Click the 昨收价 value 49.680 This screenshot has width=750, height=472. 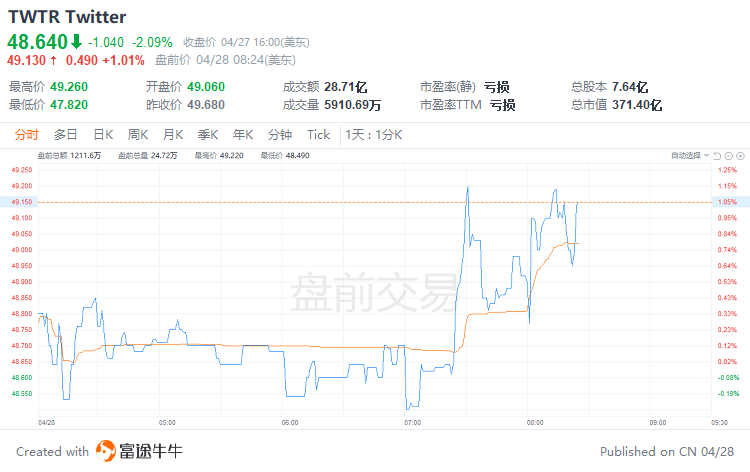click(x=206, y=104)
